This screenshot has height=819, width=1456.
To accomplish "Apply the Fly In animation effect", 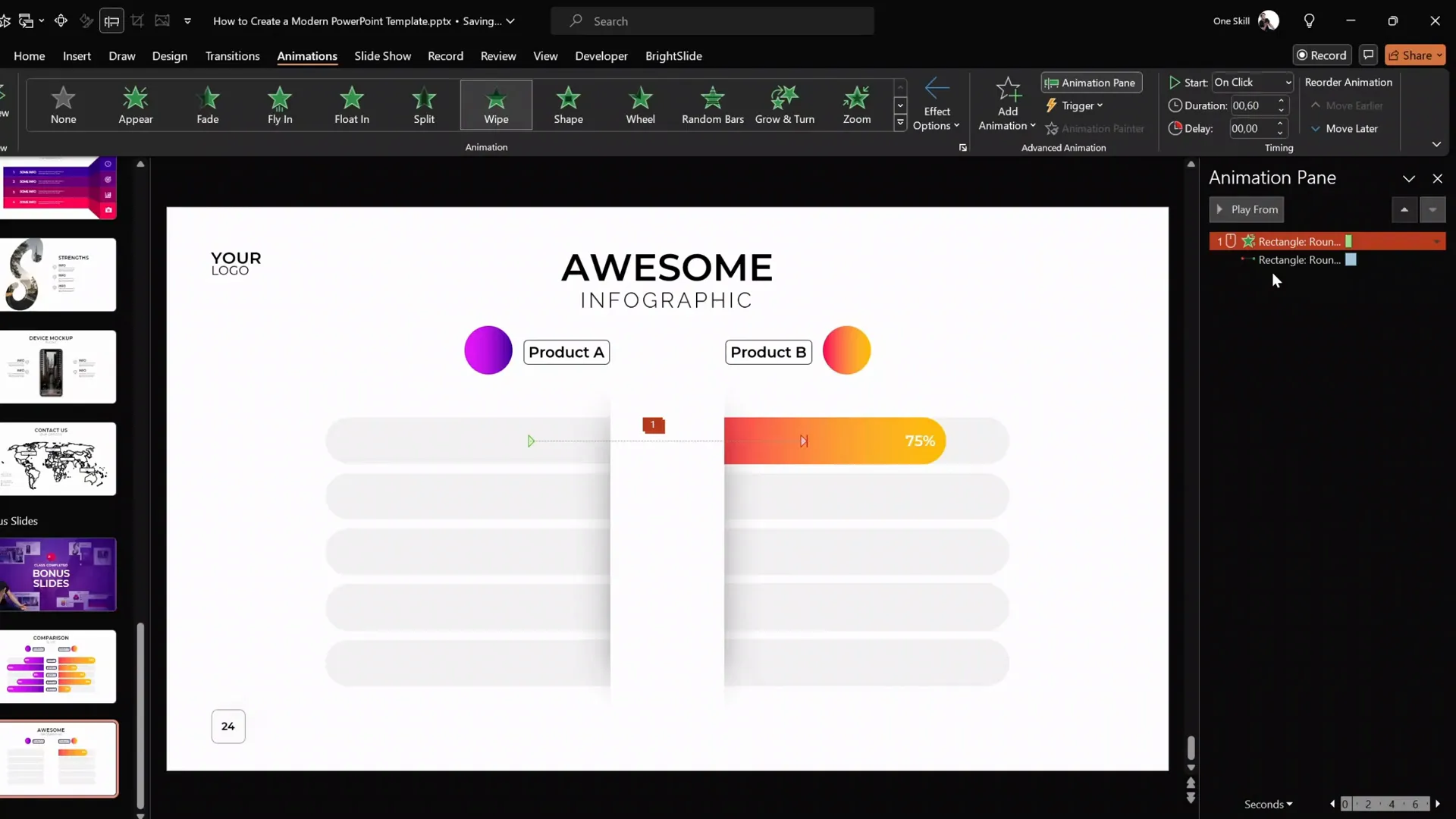I will click(x=280, y=105).
